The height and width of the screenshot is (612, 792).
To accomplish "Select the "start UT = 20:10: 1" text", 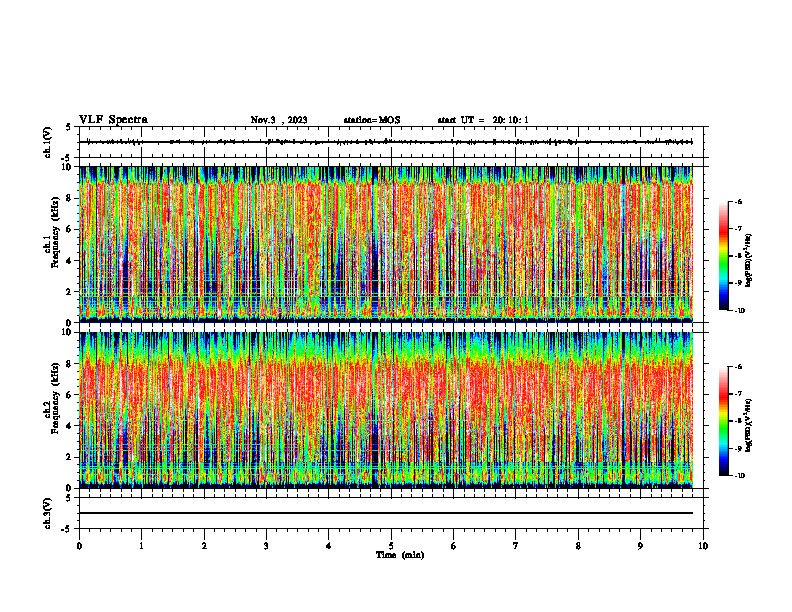I will pyautogui.click(x=483, y=120).
